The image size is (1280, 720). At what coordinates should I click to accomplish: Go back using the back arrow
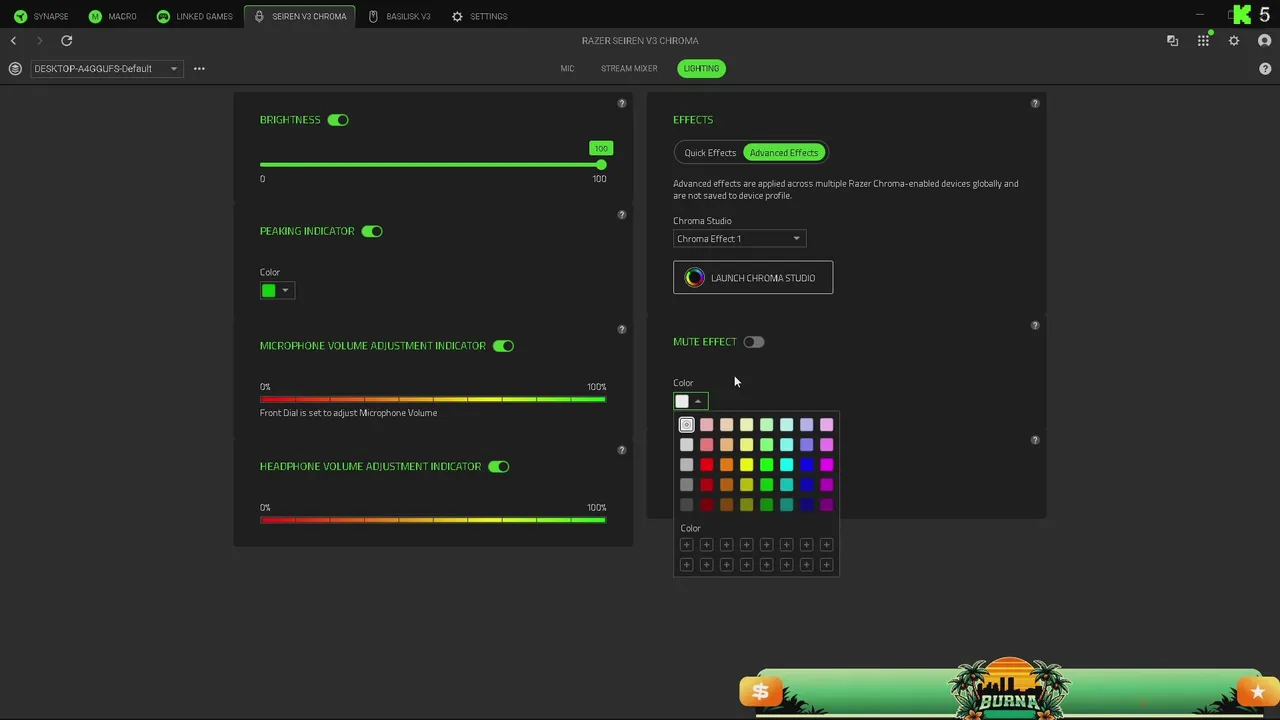click(13, 40)
